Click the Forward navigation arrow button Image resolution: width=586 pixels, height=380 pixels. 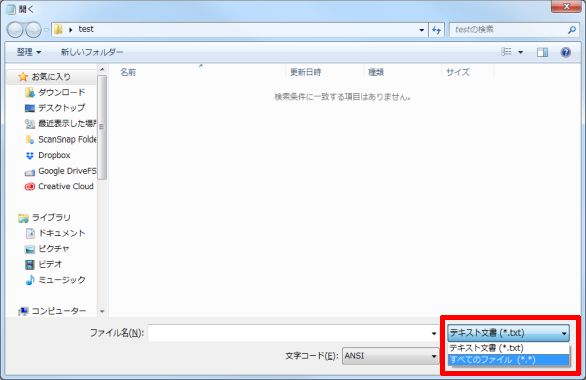33,30
